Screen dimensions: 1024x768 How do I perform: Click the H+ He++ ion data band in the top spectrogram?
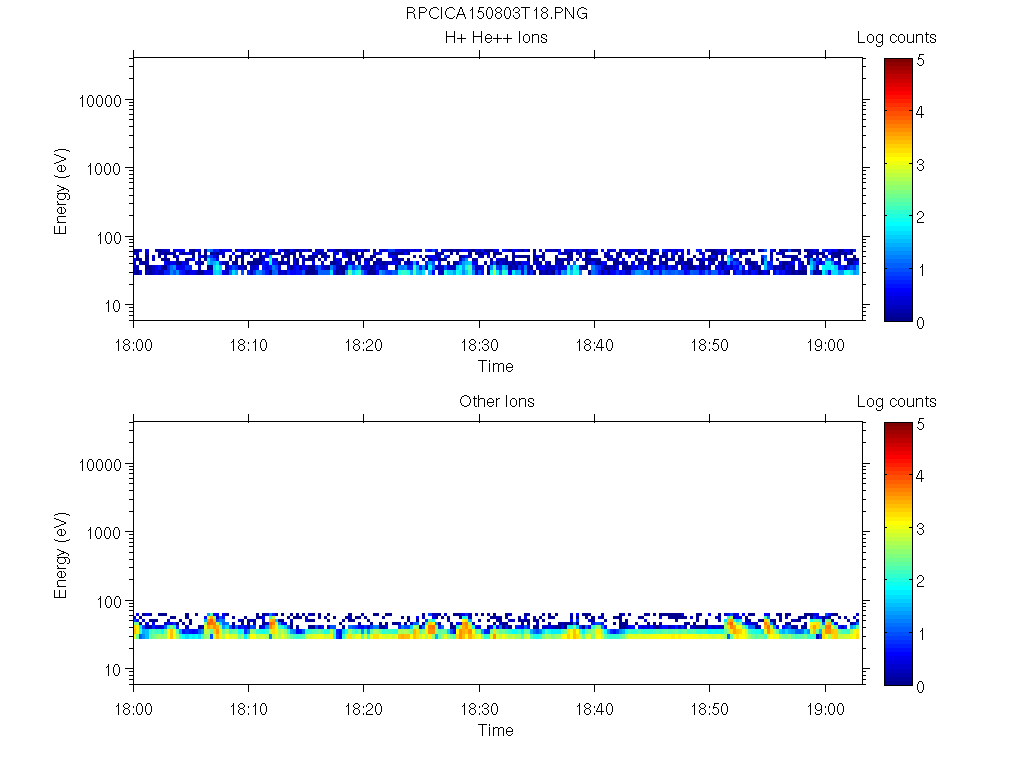click(496, 262)
